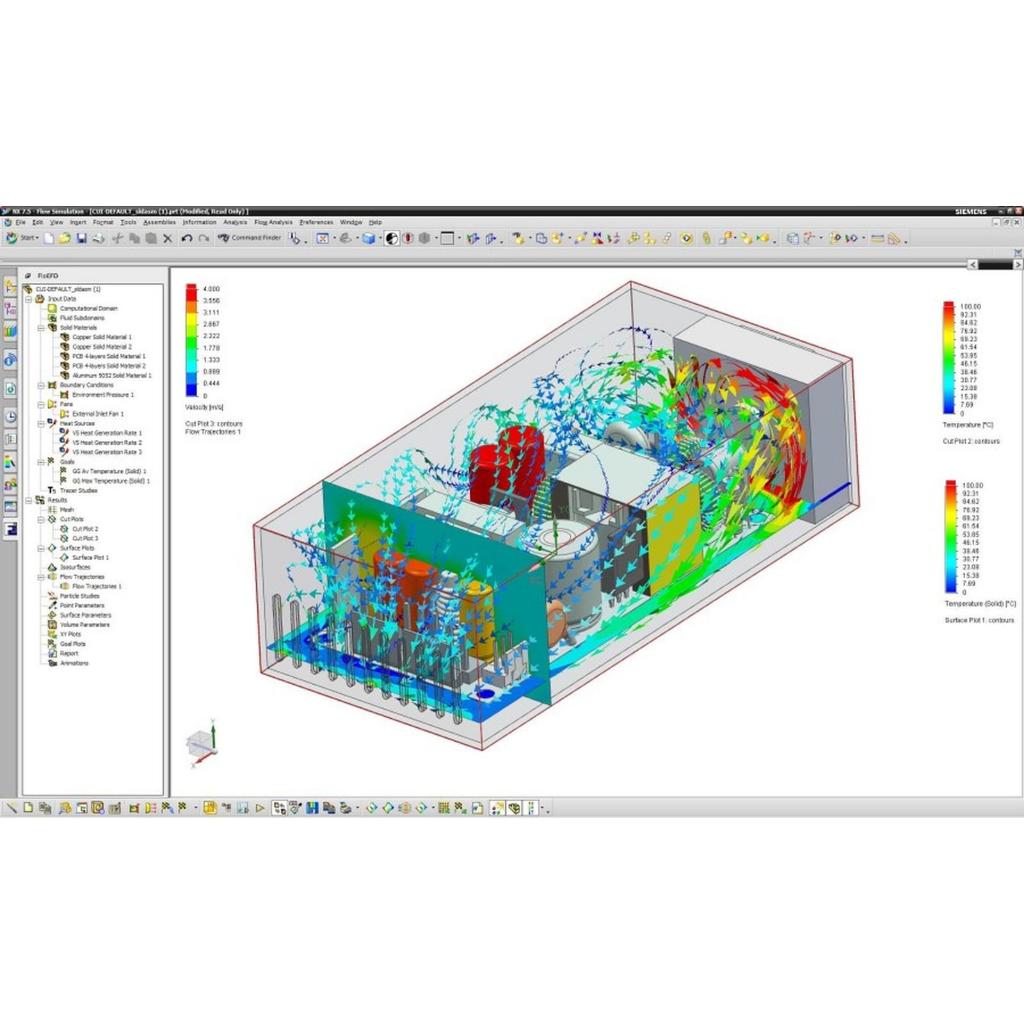This screenshot has width=1024, height=1024.
Task: Open the Start dropdown button
Action: pos(22,238)
